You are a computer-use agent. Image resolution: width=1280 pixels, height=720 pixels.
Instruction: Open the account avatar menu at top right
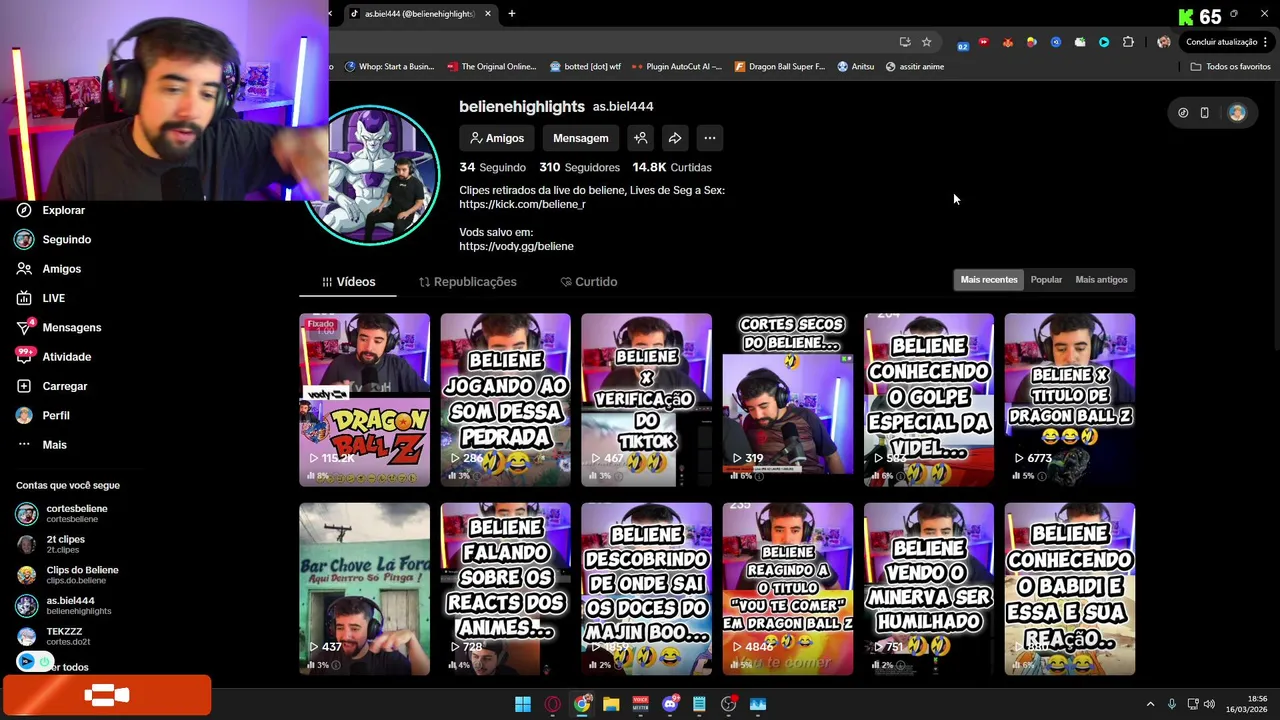click(1237, 113)
